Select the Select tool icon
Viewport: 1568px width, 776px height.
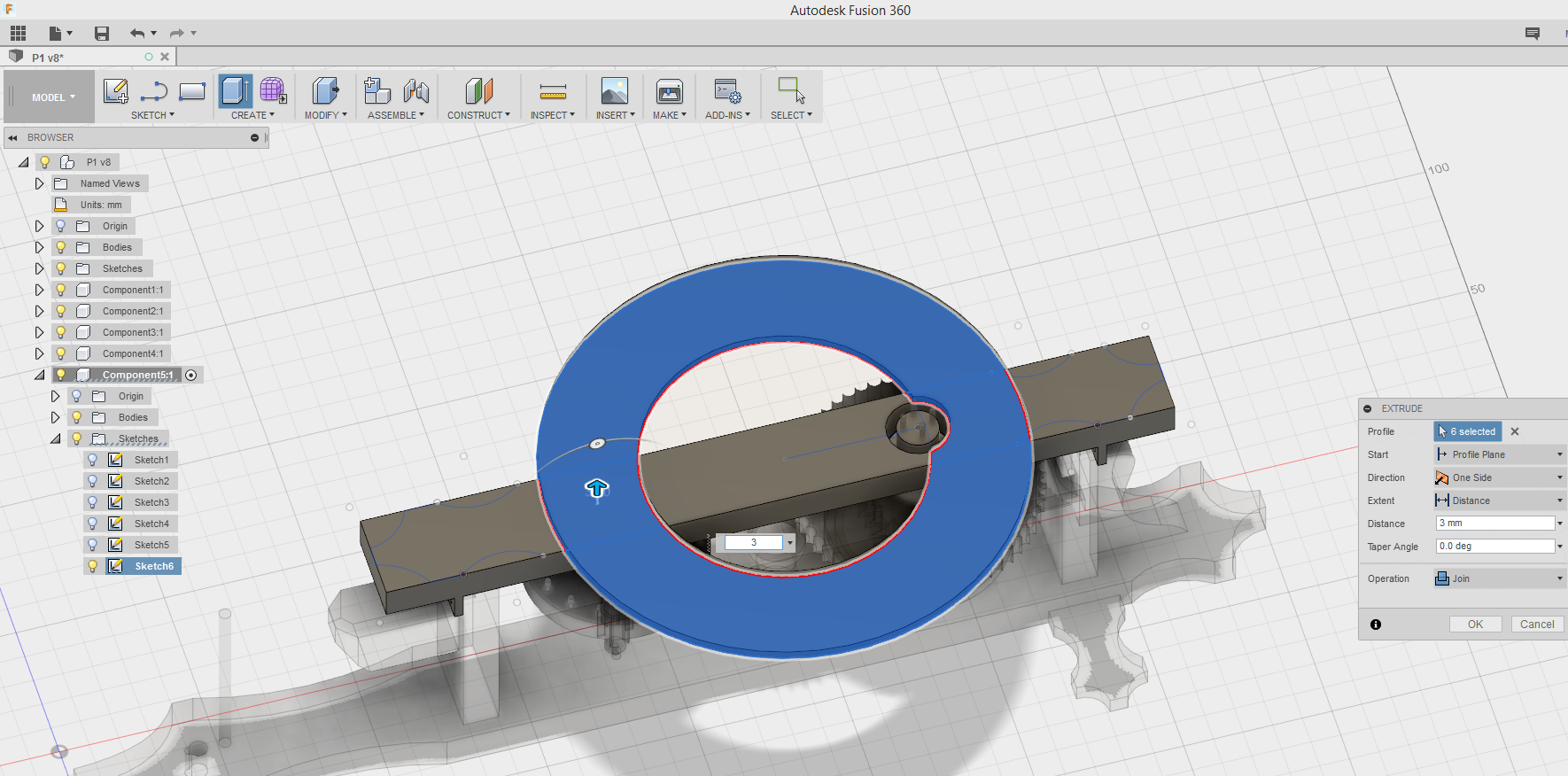tap(791, 90)
